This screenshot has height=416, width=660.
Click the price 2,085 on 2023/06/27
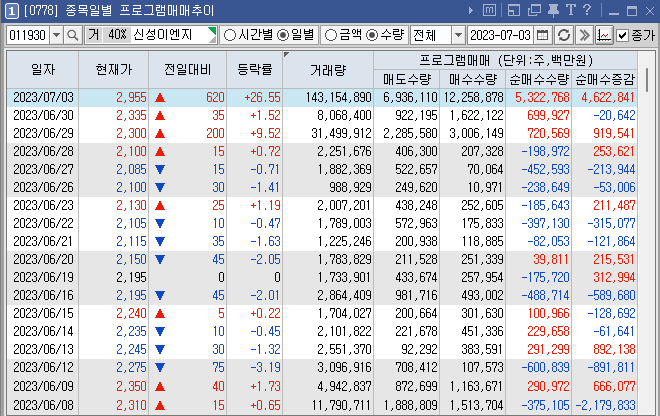tap(131, 170)
